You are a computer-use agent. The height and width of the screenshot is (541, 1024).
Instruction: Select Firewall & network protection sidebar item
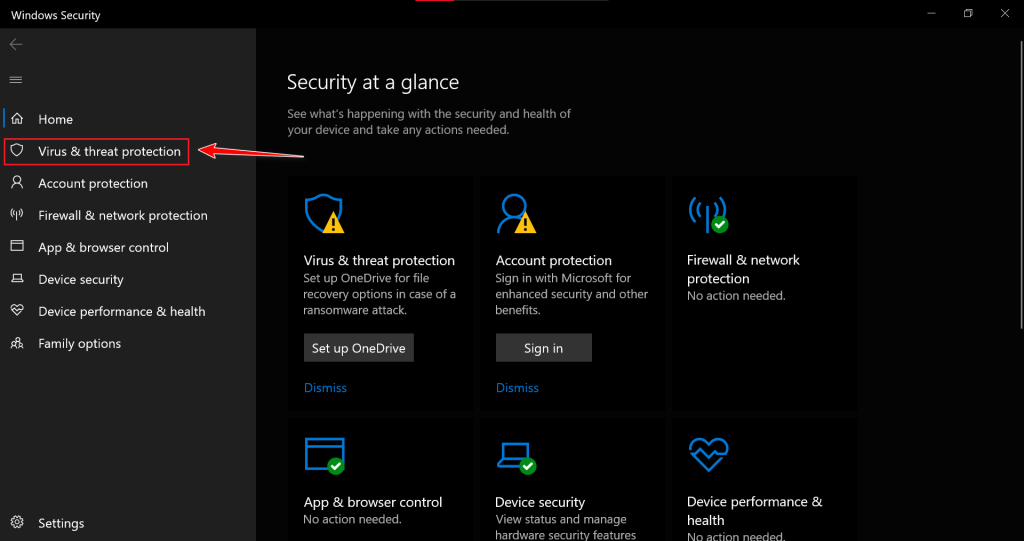click(122, 215)
